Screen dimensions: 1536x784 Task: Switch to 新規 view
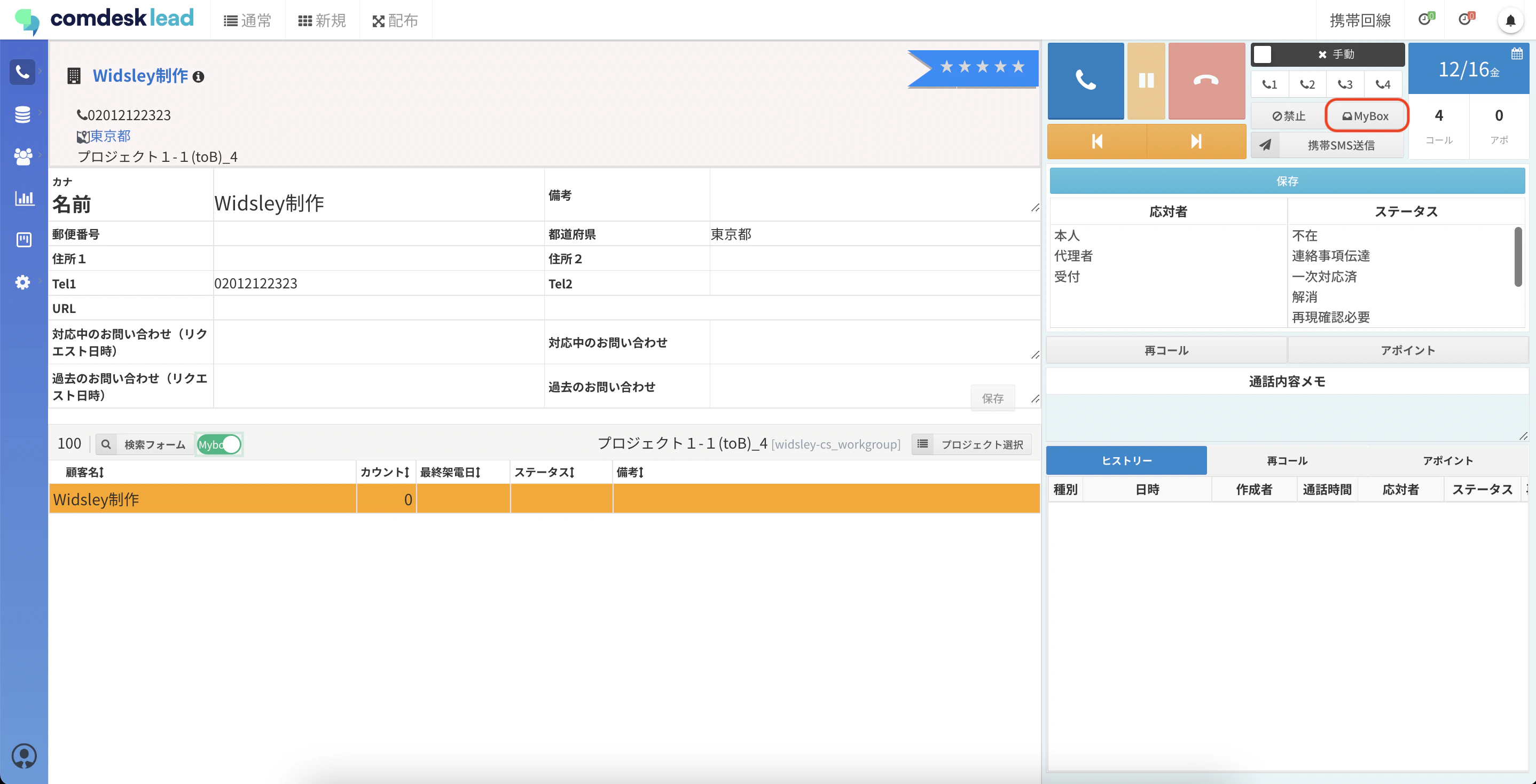click(x=322, y=21)
